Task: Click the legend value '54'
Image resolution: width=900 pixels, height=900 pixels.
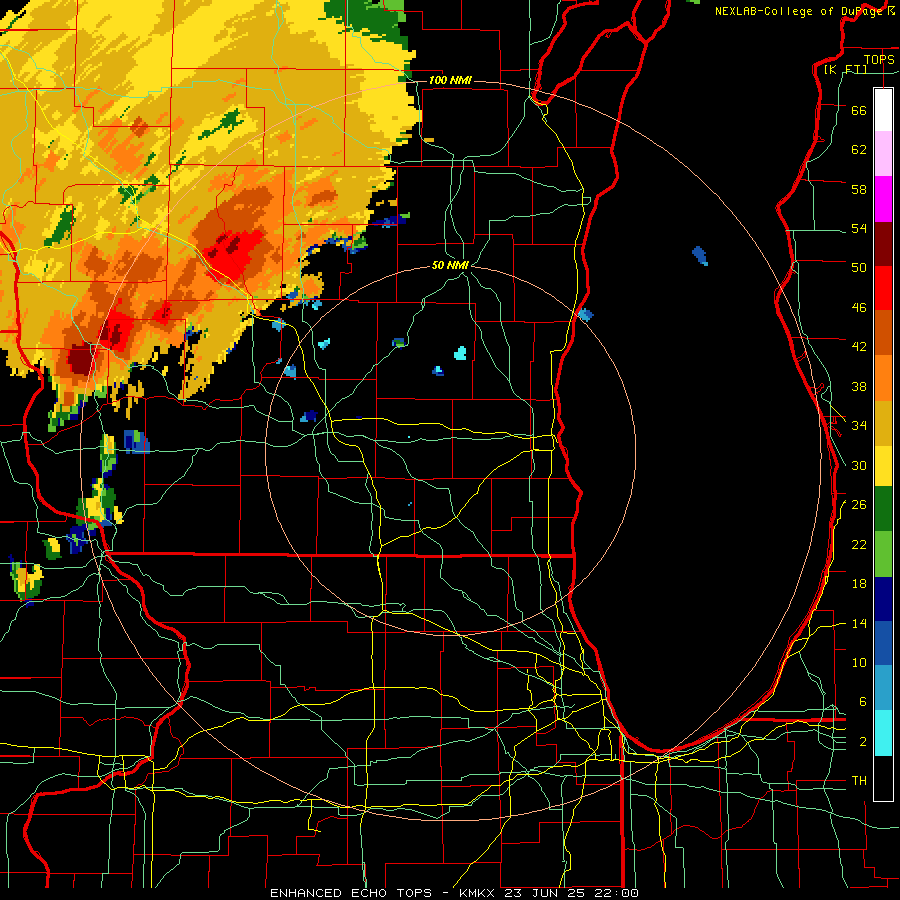Action: click(859, 228)
